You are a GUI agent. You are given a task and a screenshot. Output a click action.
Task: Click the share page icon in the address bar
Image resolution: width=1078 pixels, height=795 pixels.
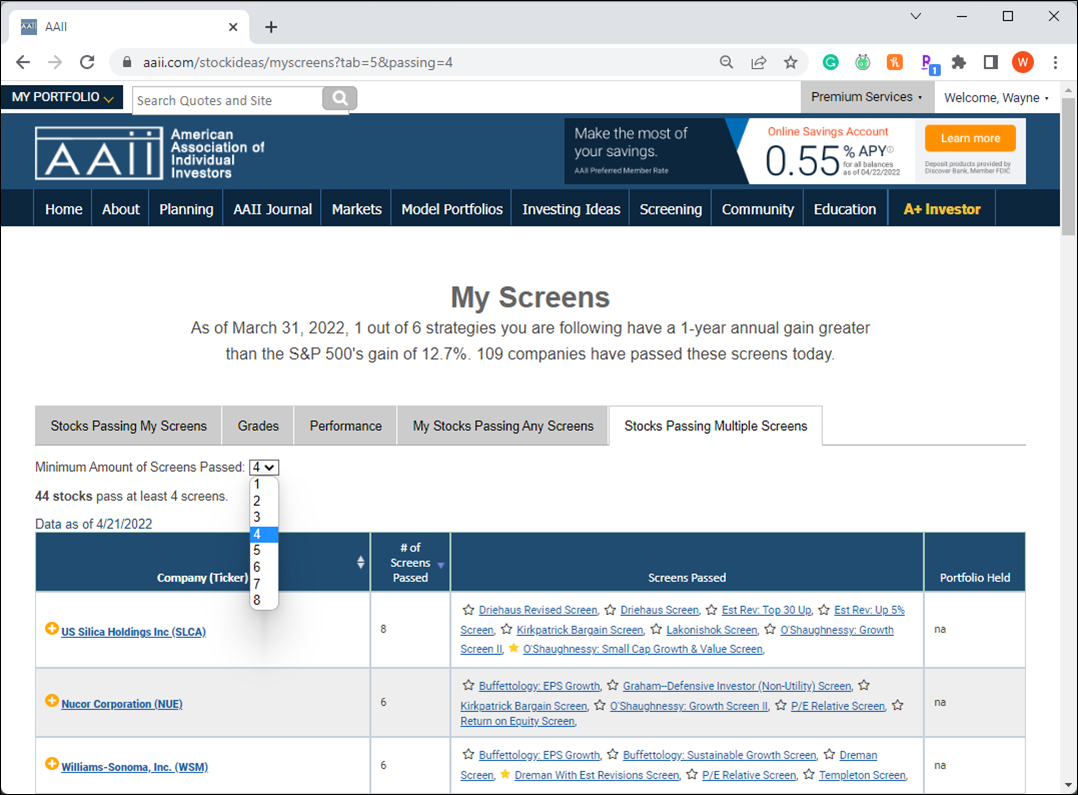click(x=758, y=62)
